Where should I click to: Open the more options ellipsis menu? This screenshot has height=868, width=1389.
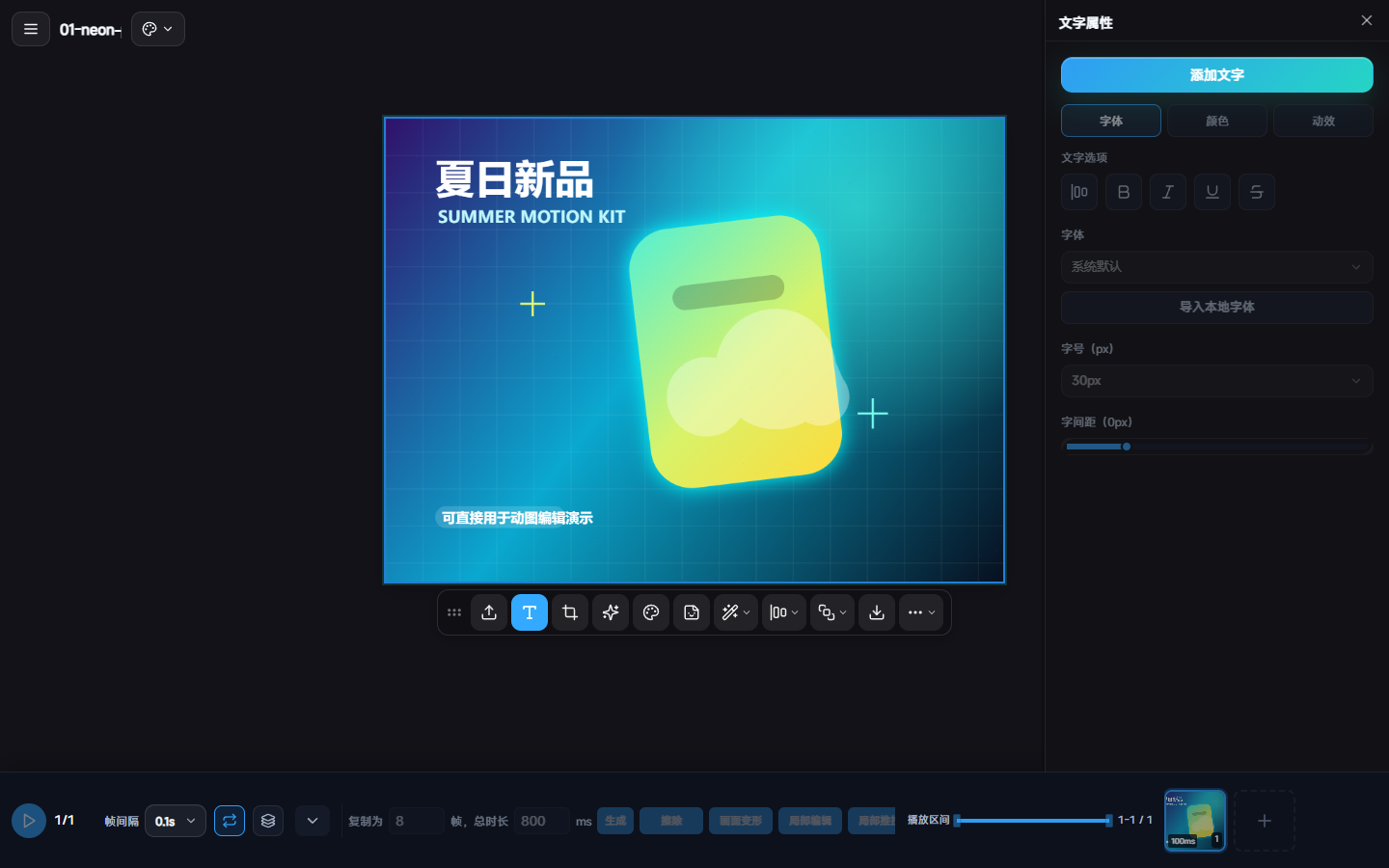921,612
